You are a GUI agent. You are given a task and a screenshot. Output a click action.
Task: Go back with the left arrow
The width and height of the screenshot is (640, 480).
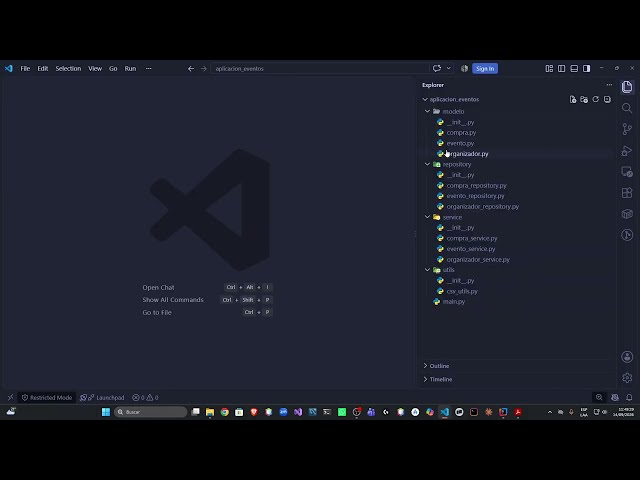191,69
